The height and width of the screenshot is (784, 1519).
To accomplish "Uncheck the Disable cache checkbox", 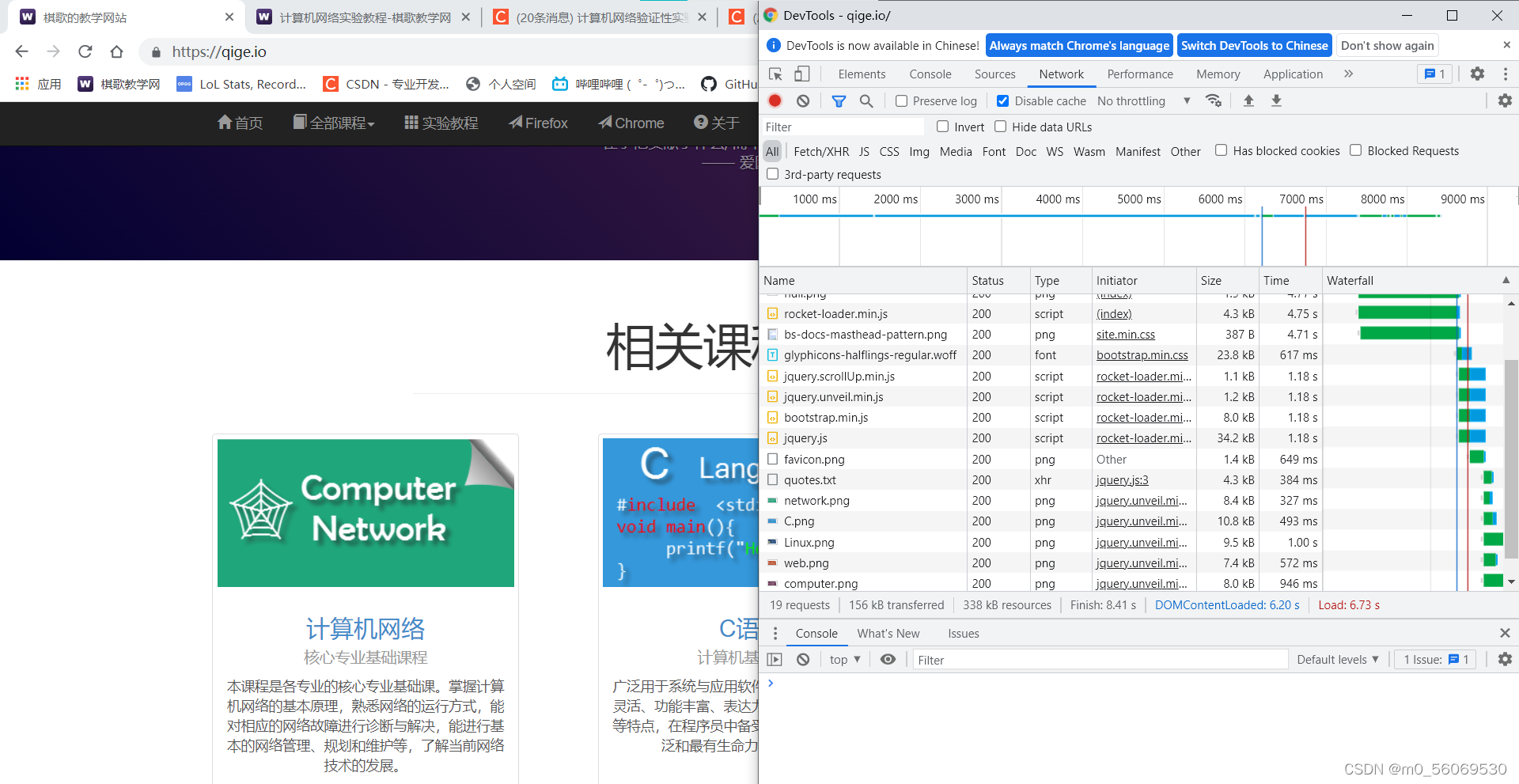I will click(x=1002, y=101).
